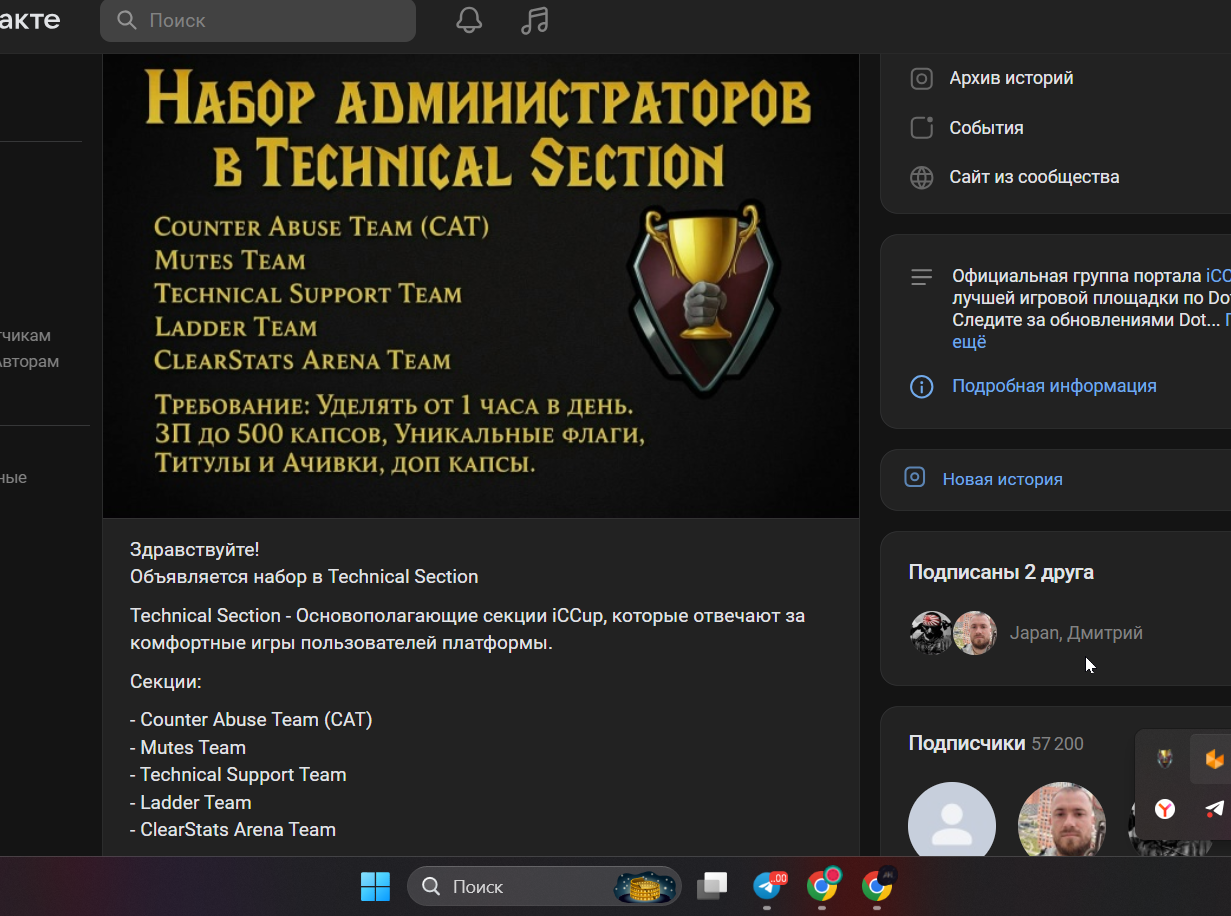1231x916 pixels.
Task: Click the События calendar icon
Action: point(922,128)
